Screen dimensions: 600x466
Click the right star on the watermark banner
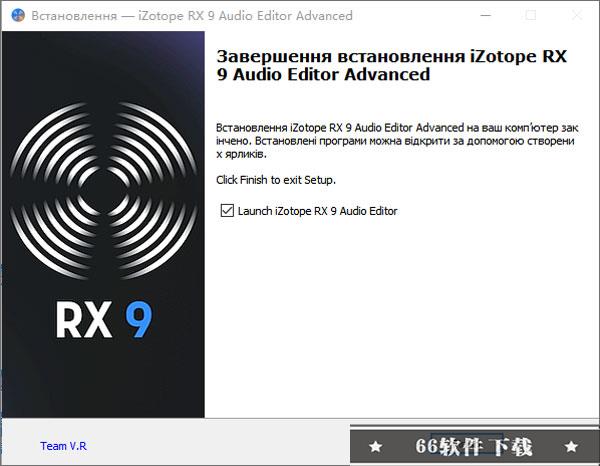pos(571,446)
